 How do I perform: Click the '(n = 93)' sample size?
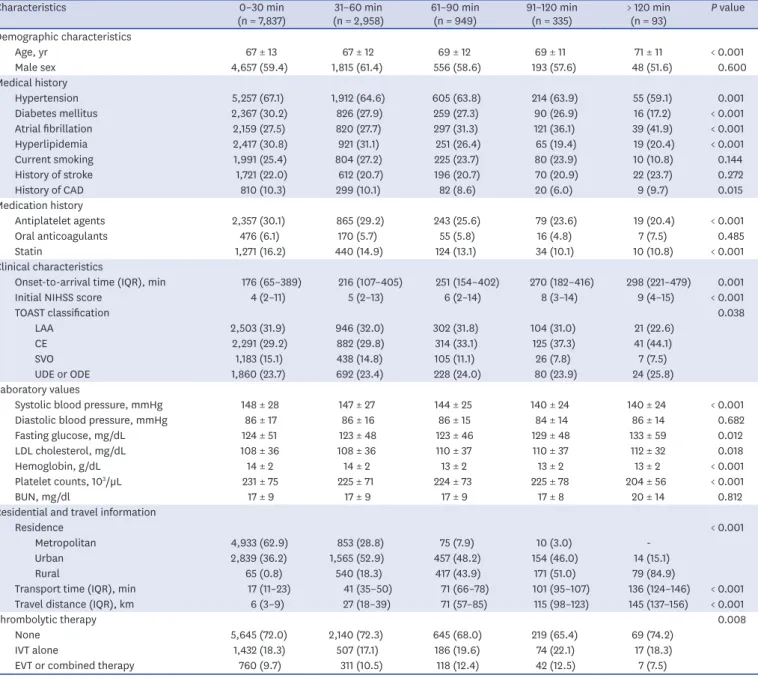[x=648, y=21]
